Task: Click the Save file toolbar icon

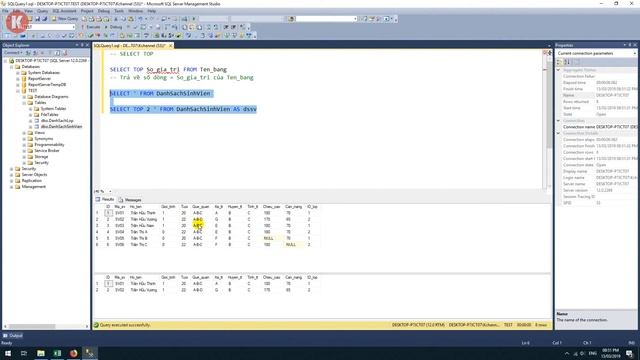Action: point(38,19)
